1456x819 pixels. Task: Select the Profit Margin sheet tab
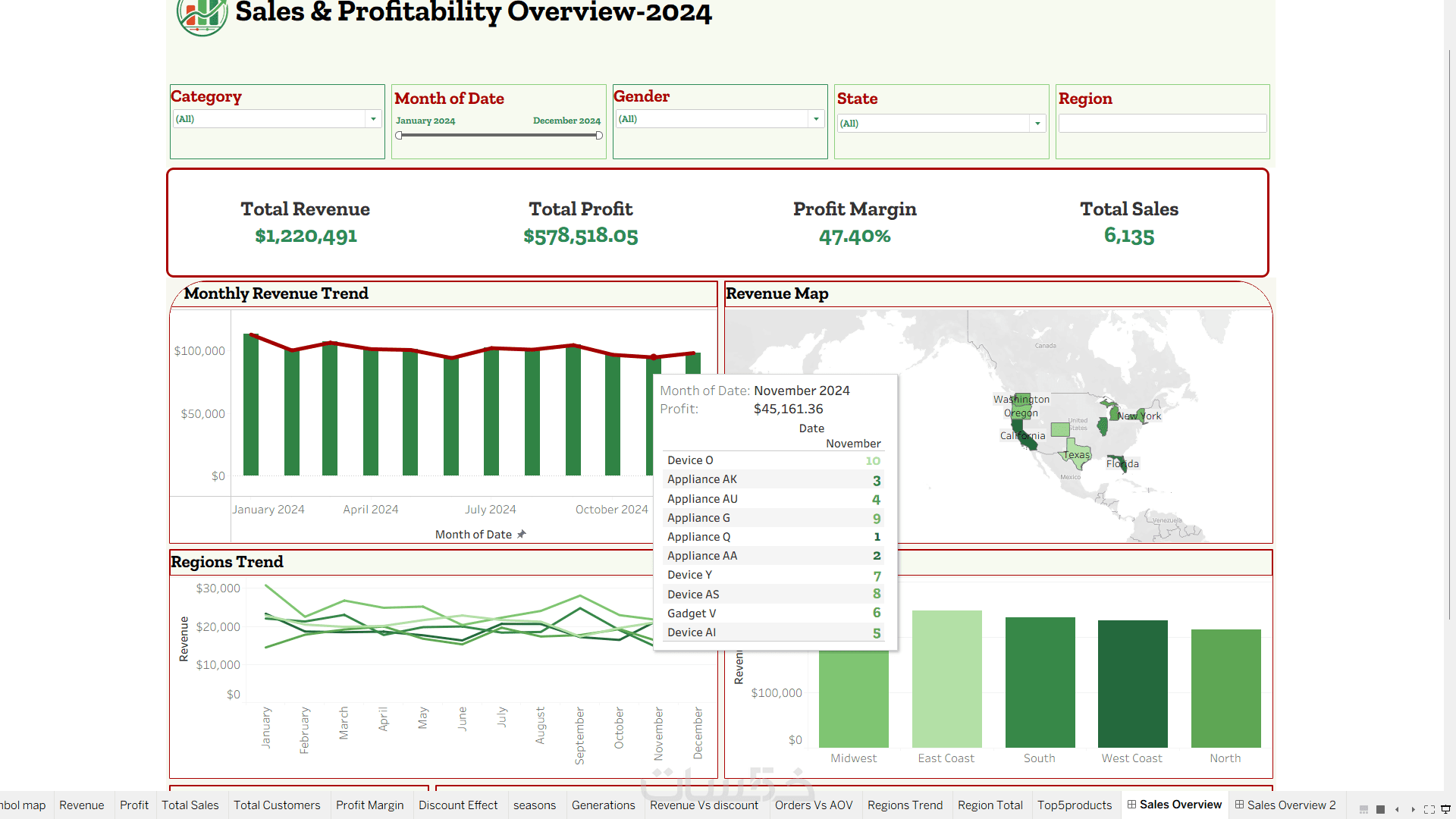369,805
